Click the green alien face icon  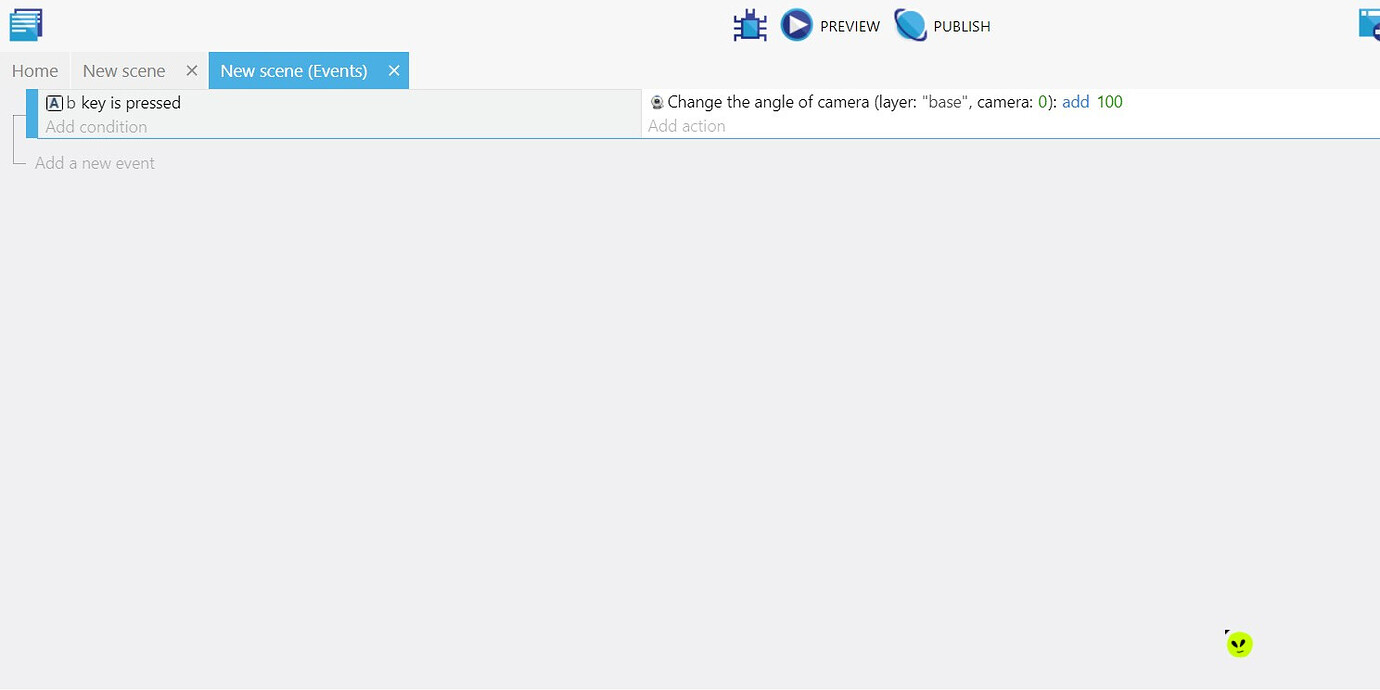tap(1240, 644)
